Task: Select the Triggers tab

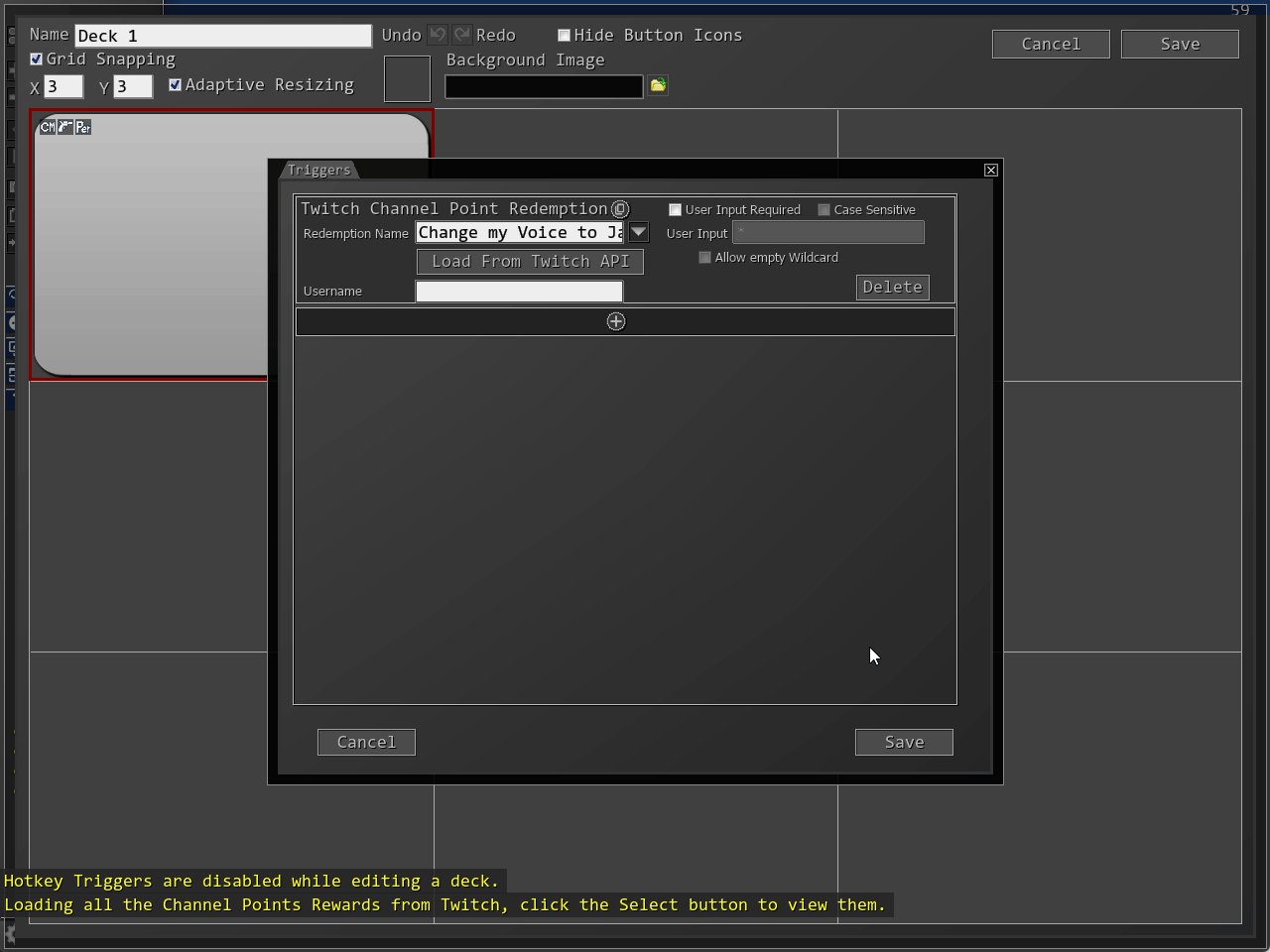Action: click(x=319, y=171)
